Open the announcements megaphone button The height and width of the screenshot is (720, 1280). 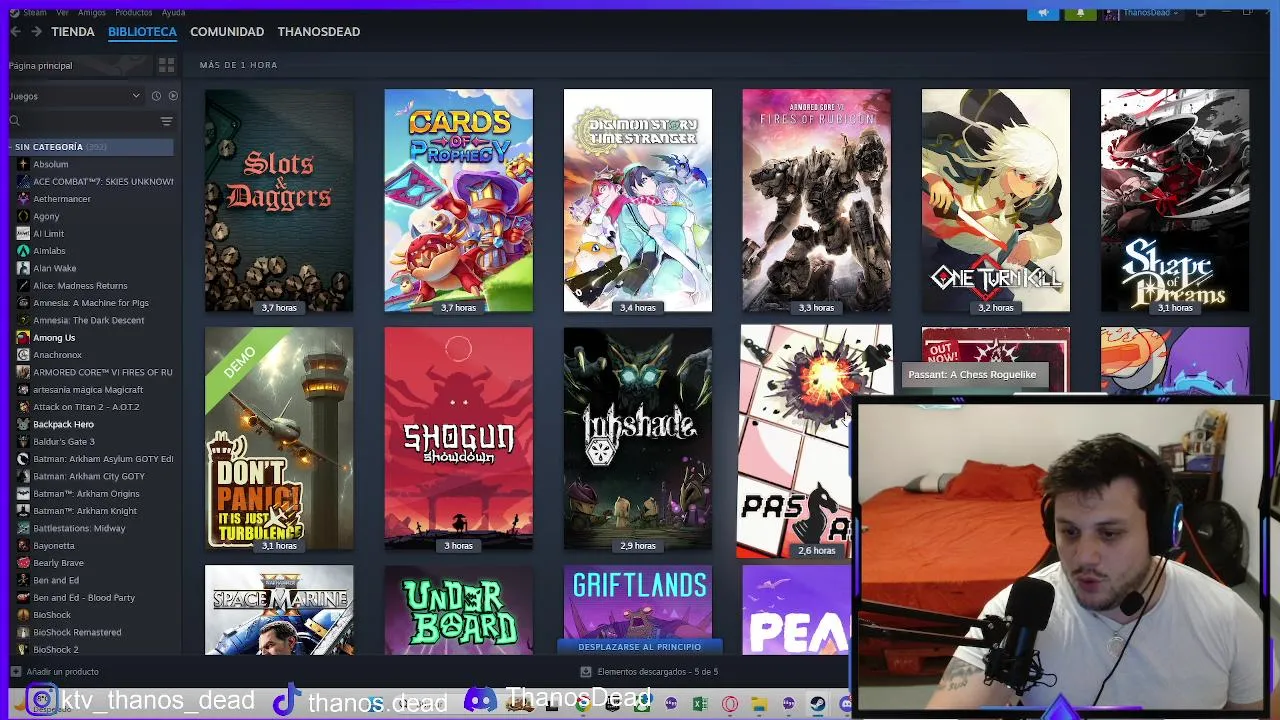pyautogui.click(x=1043, y=13)
